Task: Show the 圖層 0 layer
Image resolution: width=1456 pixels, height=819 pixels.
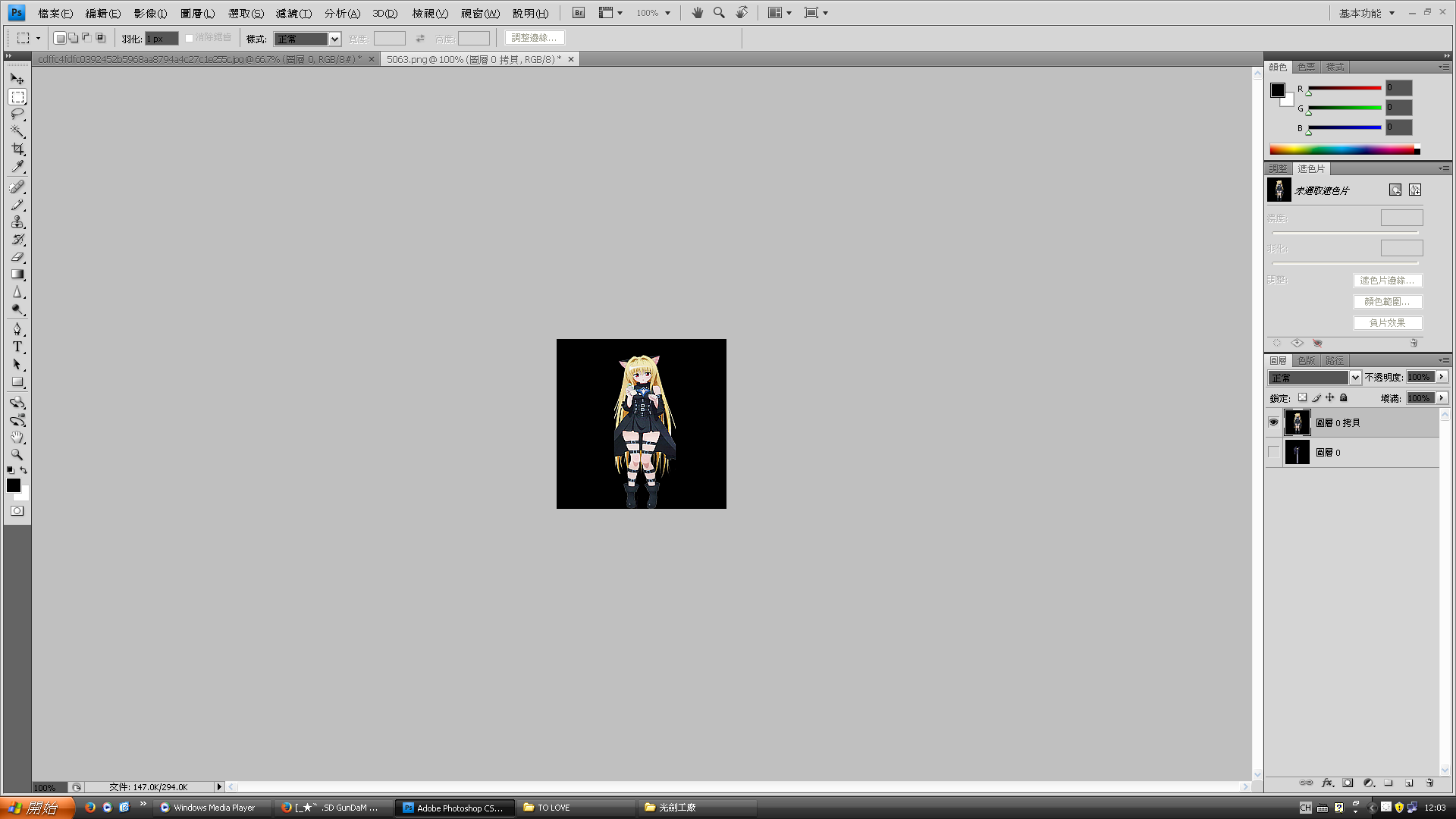Action: pyautogui.click(x=1273, y=453)
